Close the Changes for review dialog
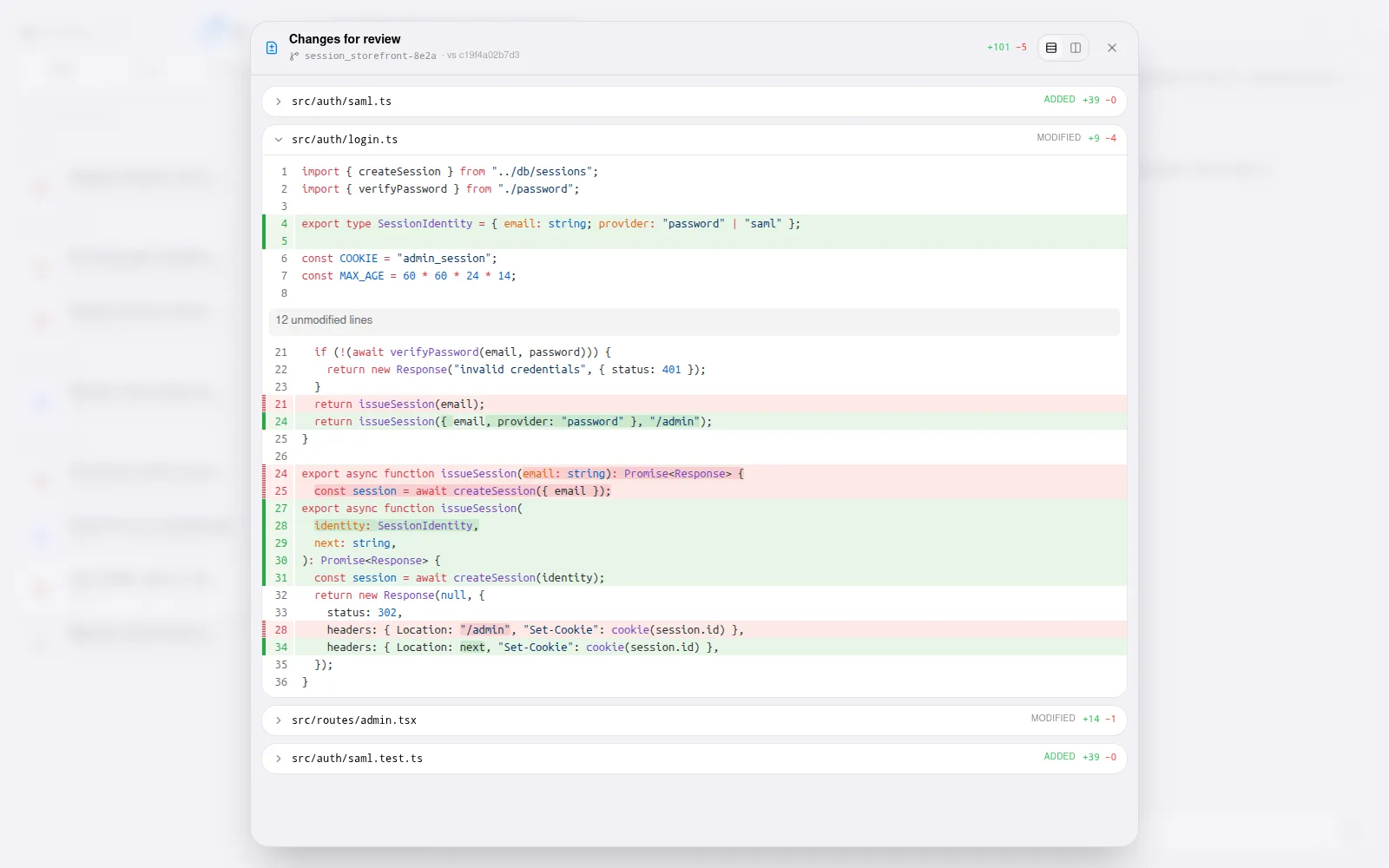This screenshot has width=1389, height=868. [x=1112, y=48]
